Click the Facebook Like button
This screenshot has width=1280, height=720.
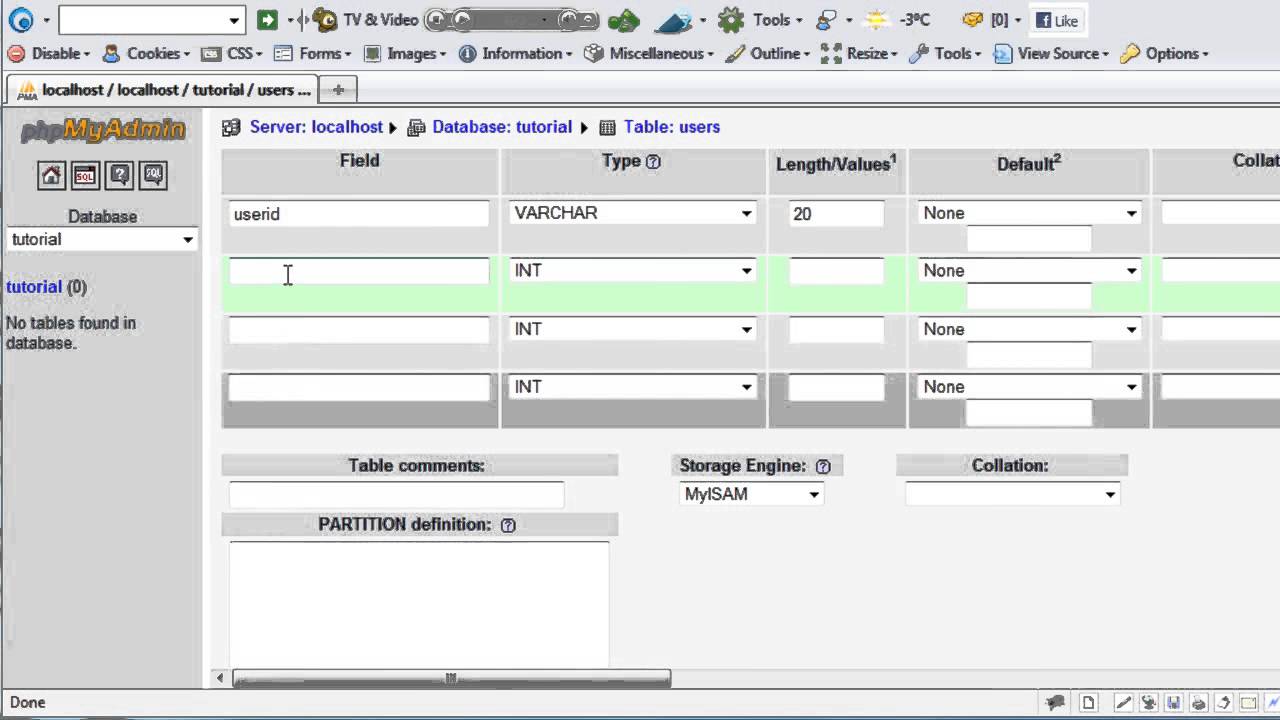click(x=1058, y=20)
